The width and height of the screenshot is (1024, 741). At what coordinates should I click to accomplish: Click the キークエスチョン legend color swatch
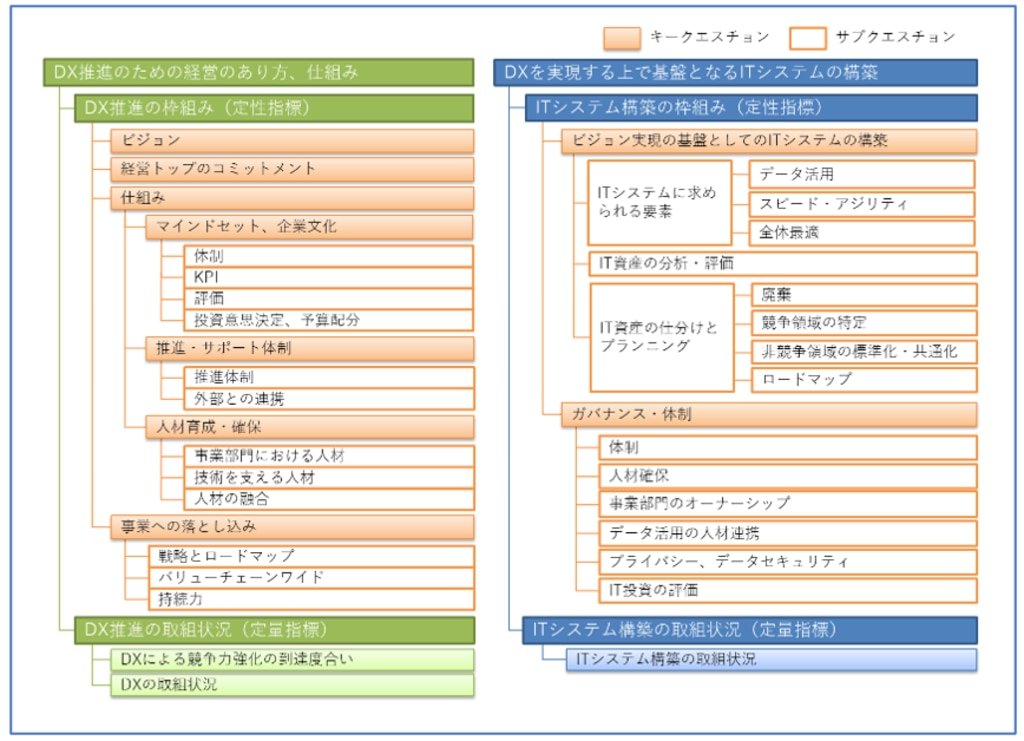623,37
